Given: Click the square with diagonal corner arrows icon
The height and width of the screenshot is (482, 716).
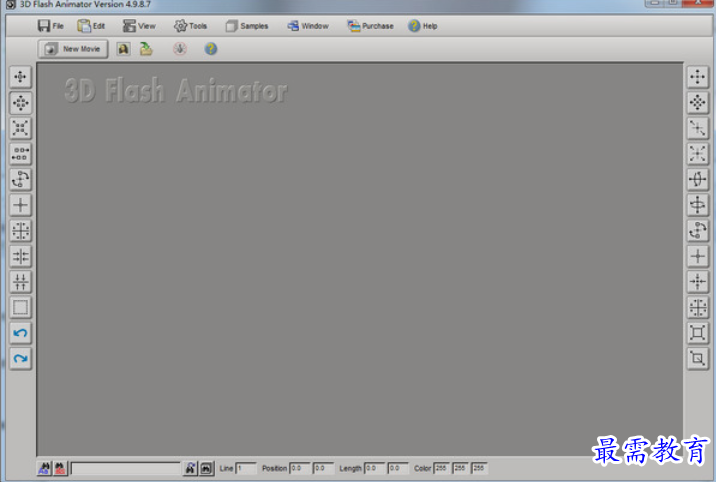Looking at the screenshot, I should [698, 358].
